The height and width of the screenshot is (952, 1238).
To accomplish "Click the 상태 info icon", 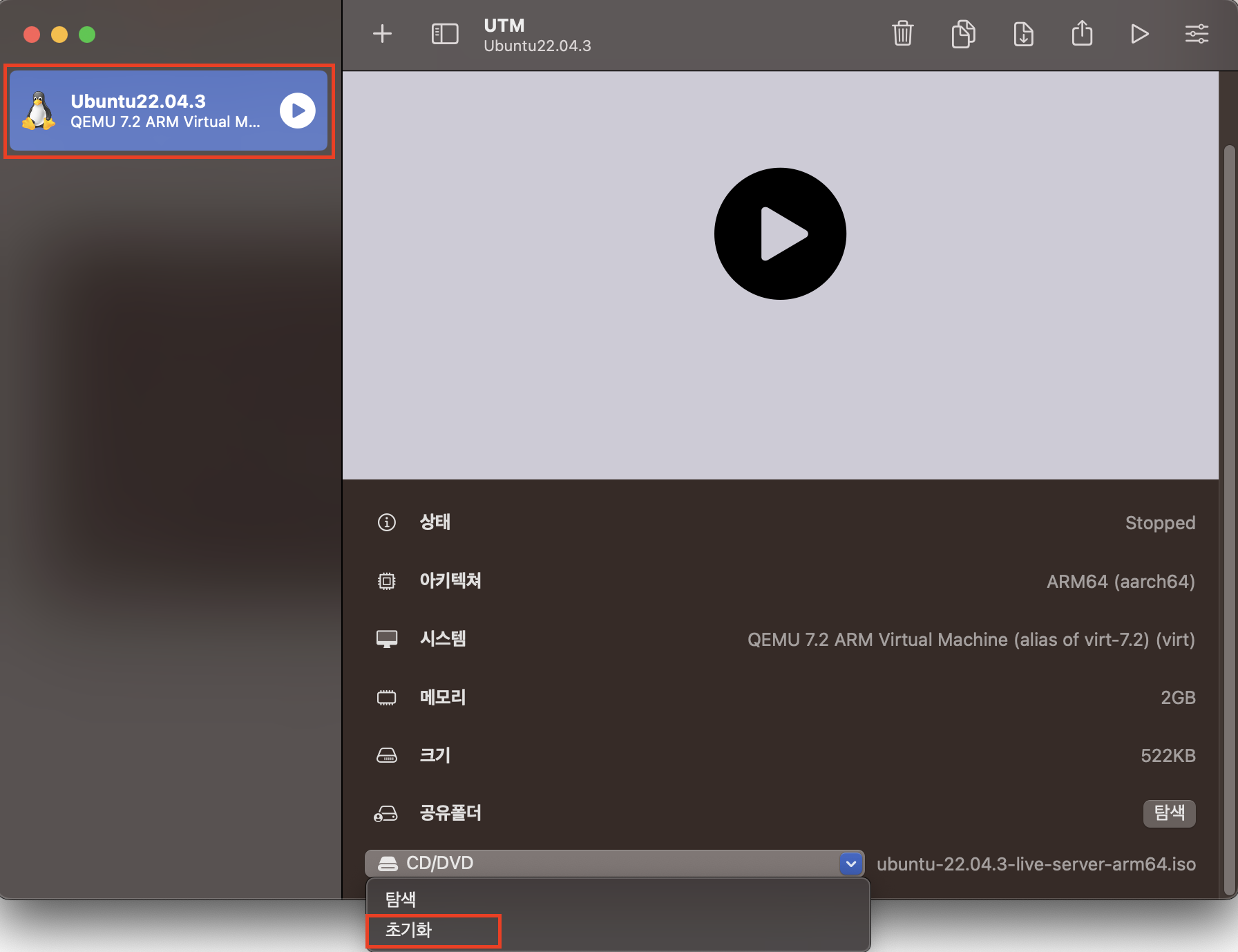I will [387, 522].
